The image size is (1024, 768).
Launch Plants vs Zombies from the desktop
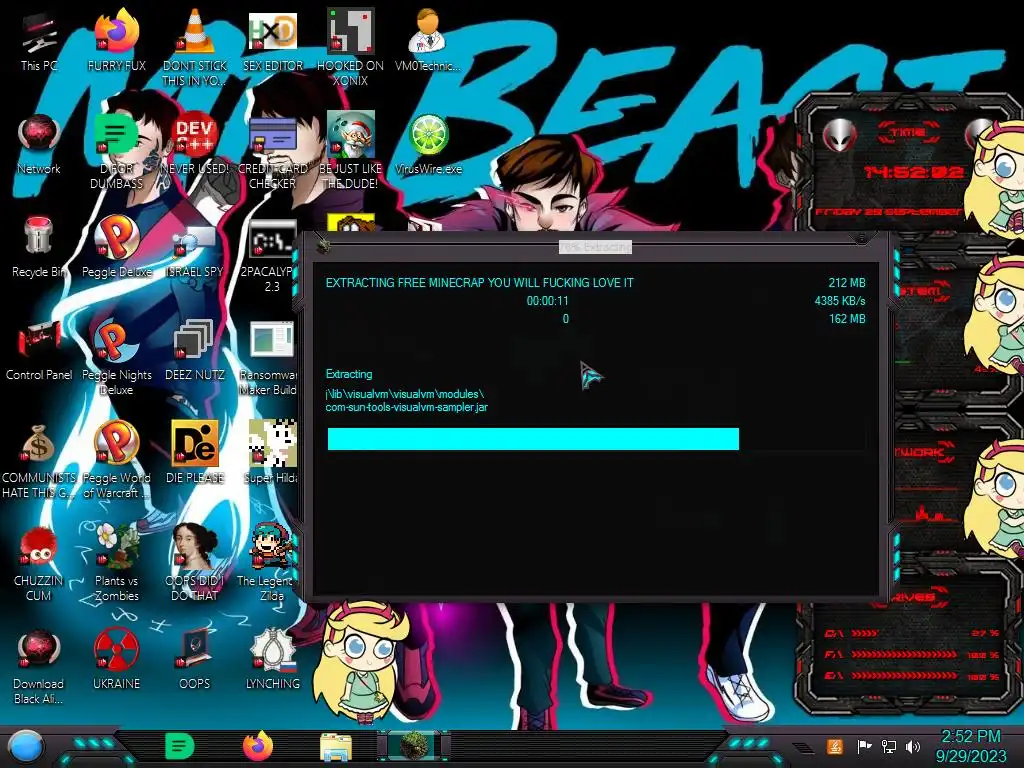116,546
